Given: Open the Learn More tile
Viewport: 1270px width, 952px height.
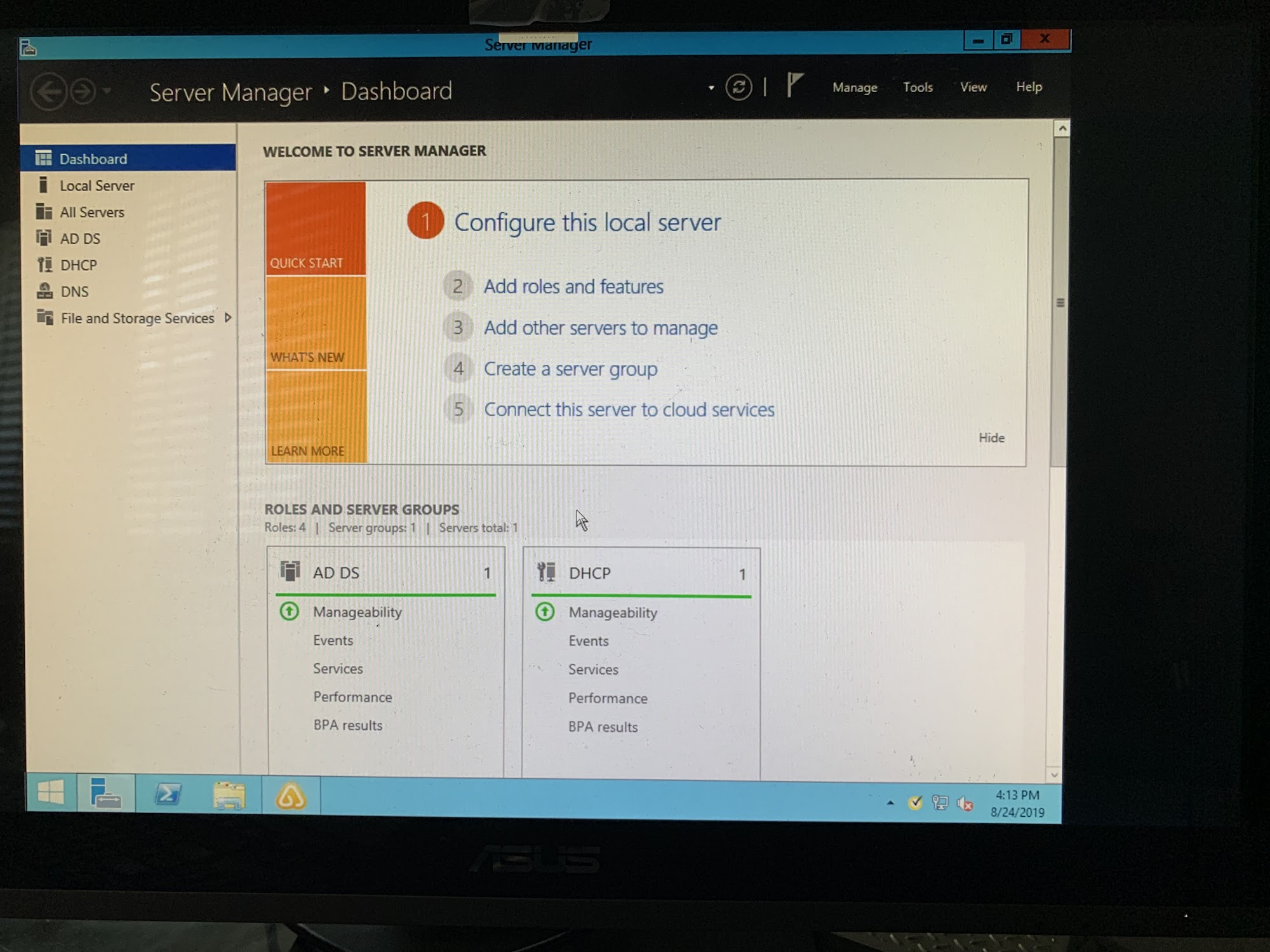Looking at the screenshot, I should (x=317, y=417).
